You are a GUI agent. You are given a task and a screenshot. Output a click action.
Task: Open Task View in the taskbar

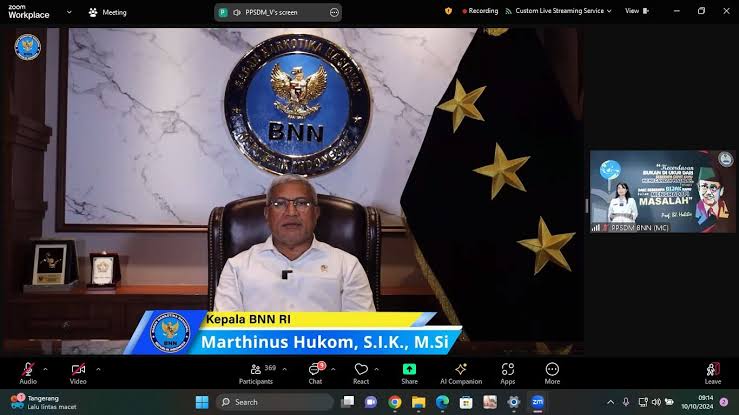click(347, 402)
